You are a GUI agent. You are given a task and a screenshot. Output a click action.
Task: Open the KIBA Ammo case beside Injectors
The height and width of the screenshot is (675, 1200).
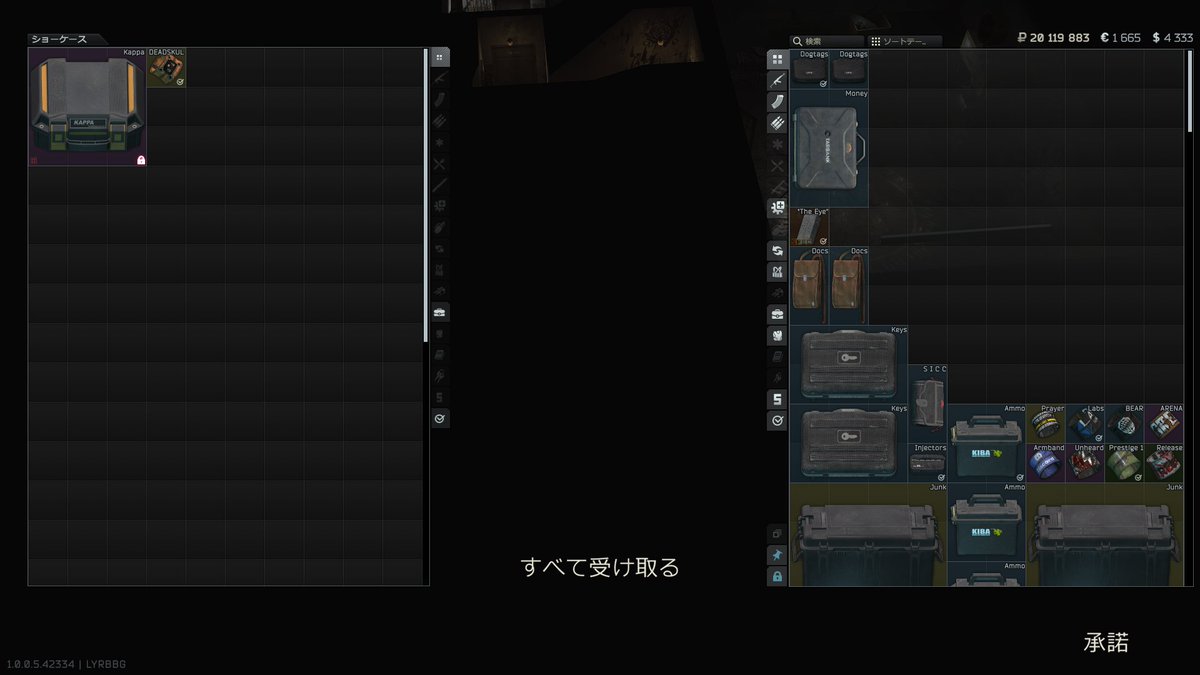point(987,443)
